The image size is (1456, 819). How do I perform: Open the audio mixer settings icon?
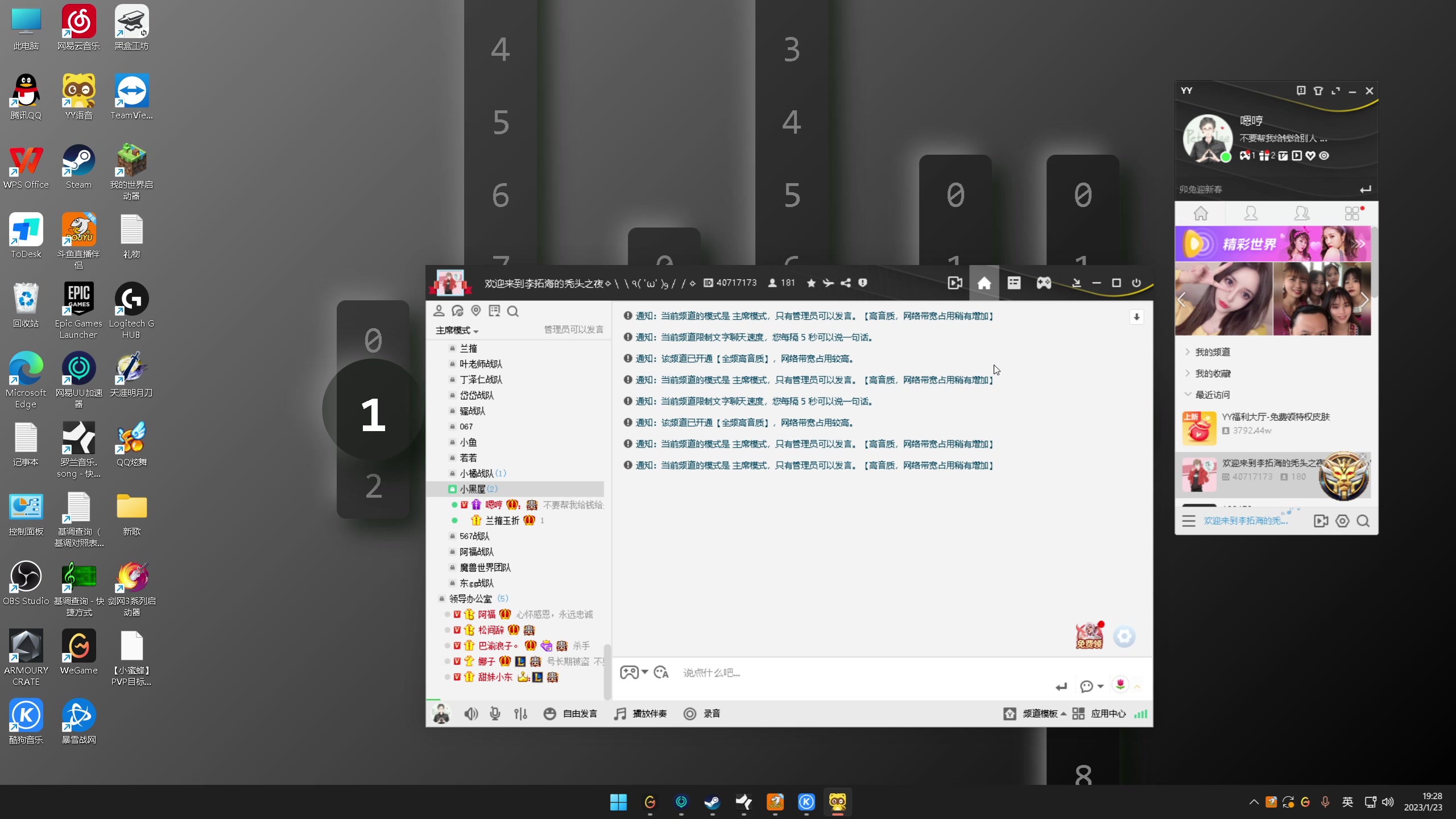coord(520,714)
